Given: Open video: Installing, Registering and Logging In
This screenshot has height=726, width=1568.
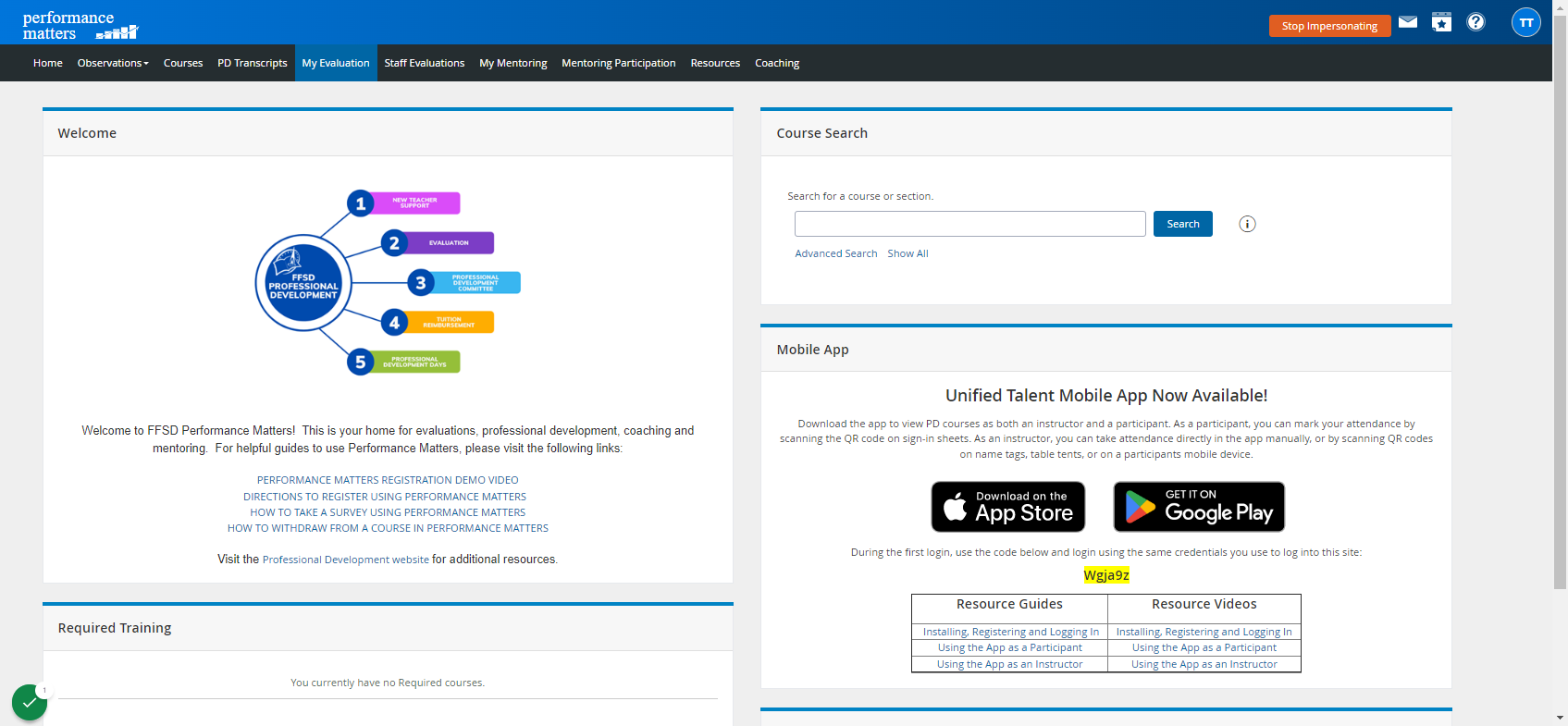Looking at the screenshot, I should click(x=1204, y=632).
